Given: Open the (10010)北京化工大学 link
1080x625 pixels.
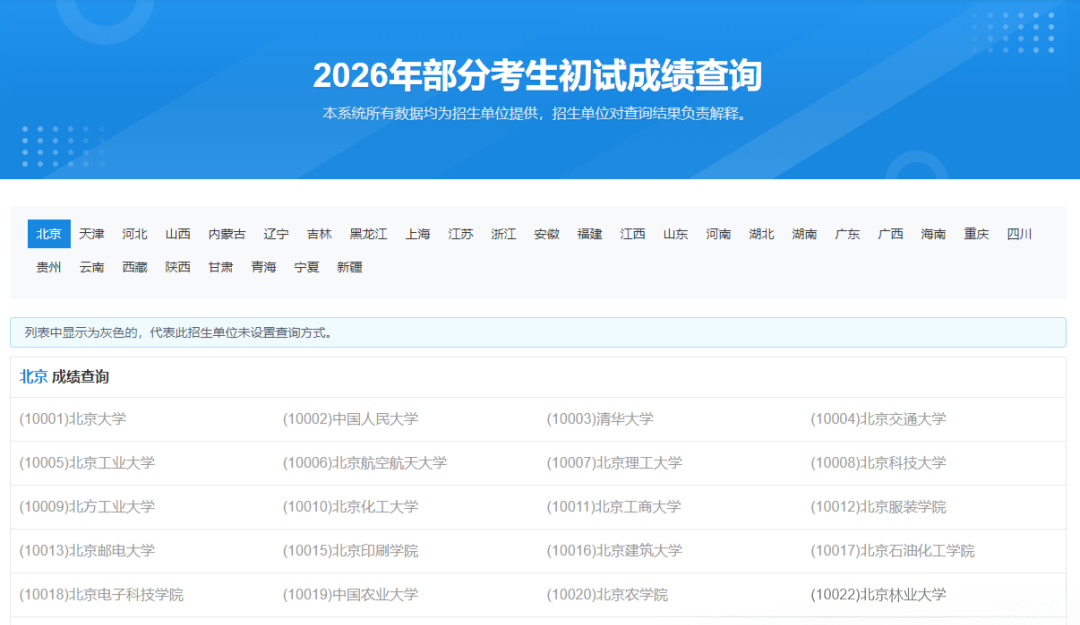Looking at the screenshot, I should (352, 507).
